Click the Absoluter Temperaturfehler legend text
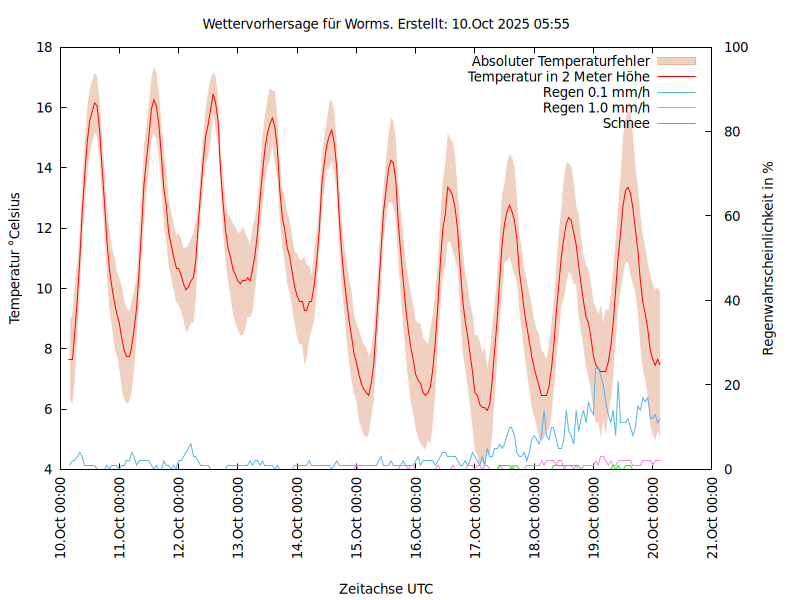The width and height of the screenshot is (800, 600). click(561, 61)
